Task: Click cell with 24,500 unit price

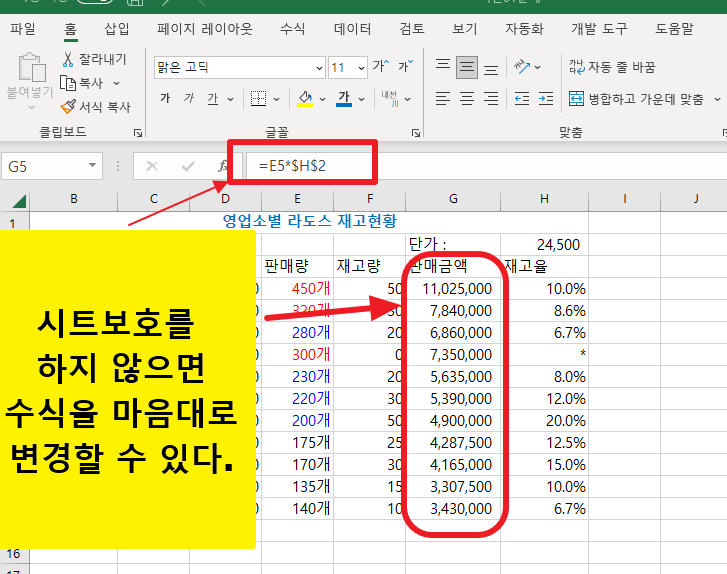Action: [544, 244]
